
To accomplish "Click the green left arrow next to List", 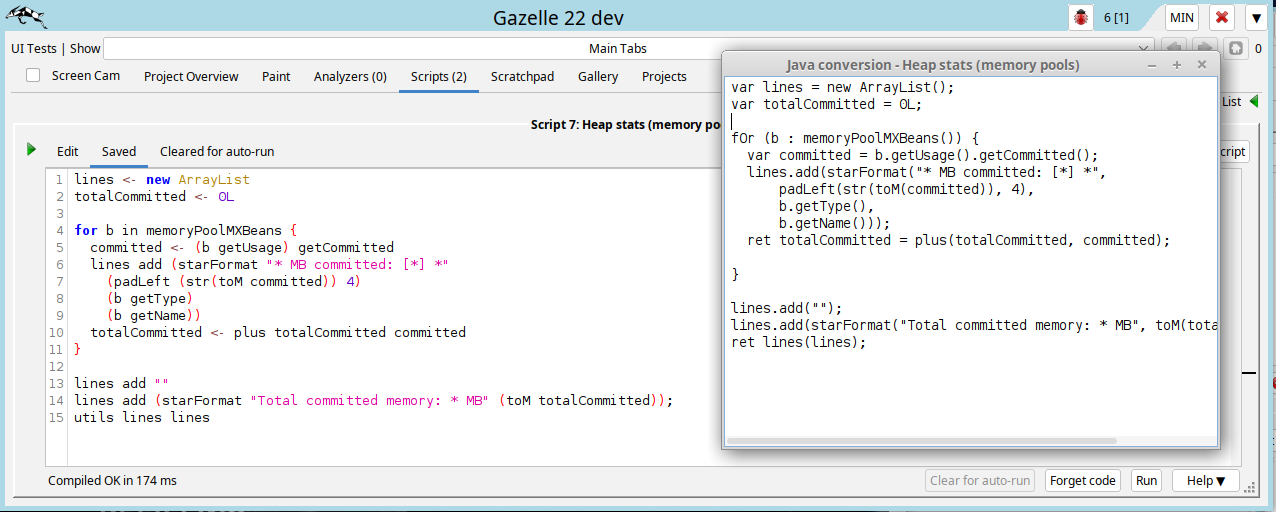I will [1254, 101].
